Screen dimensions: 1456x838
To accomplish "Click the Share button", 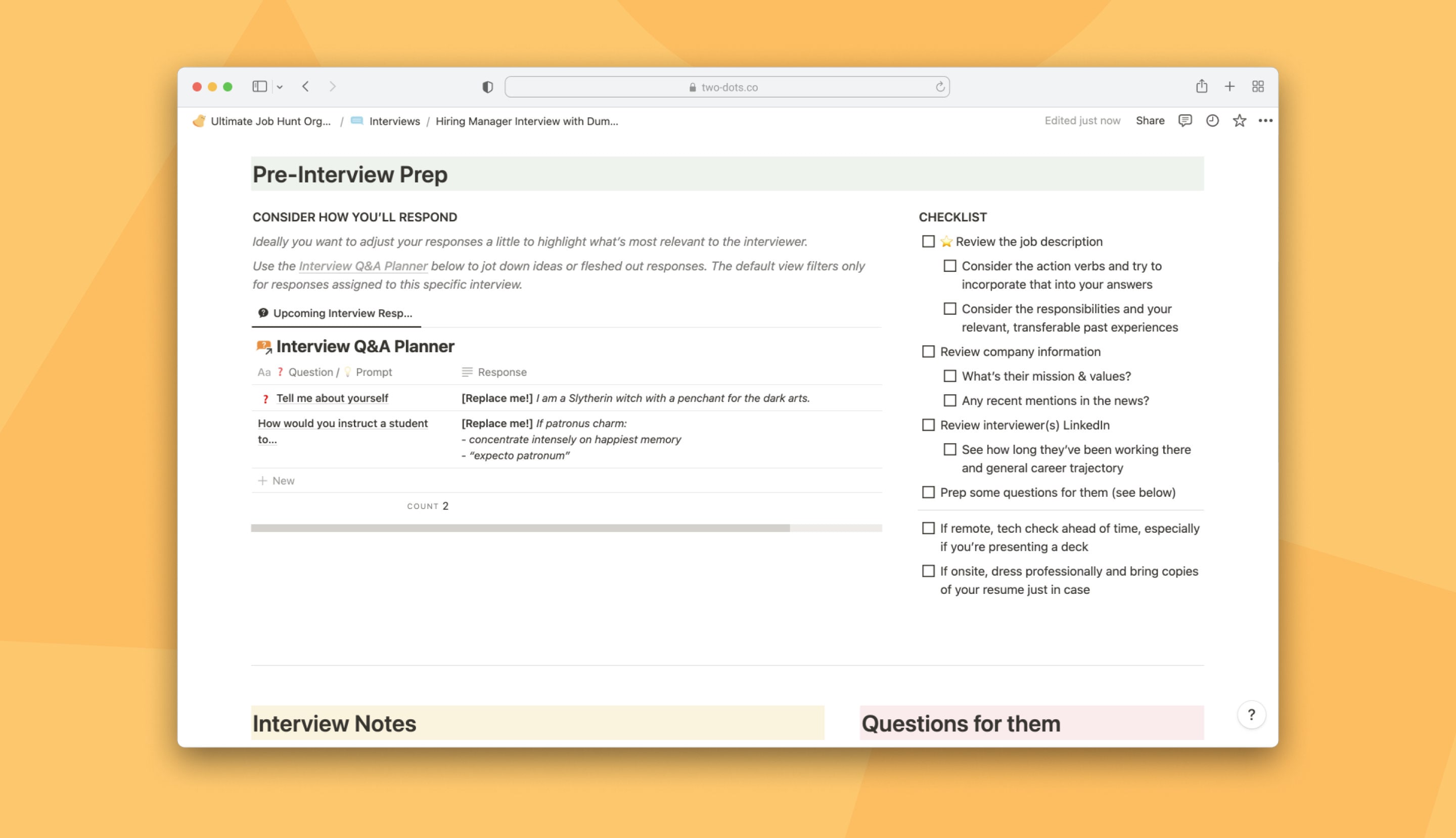I will point(1150,120).
